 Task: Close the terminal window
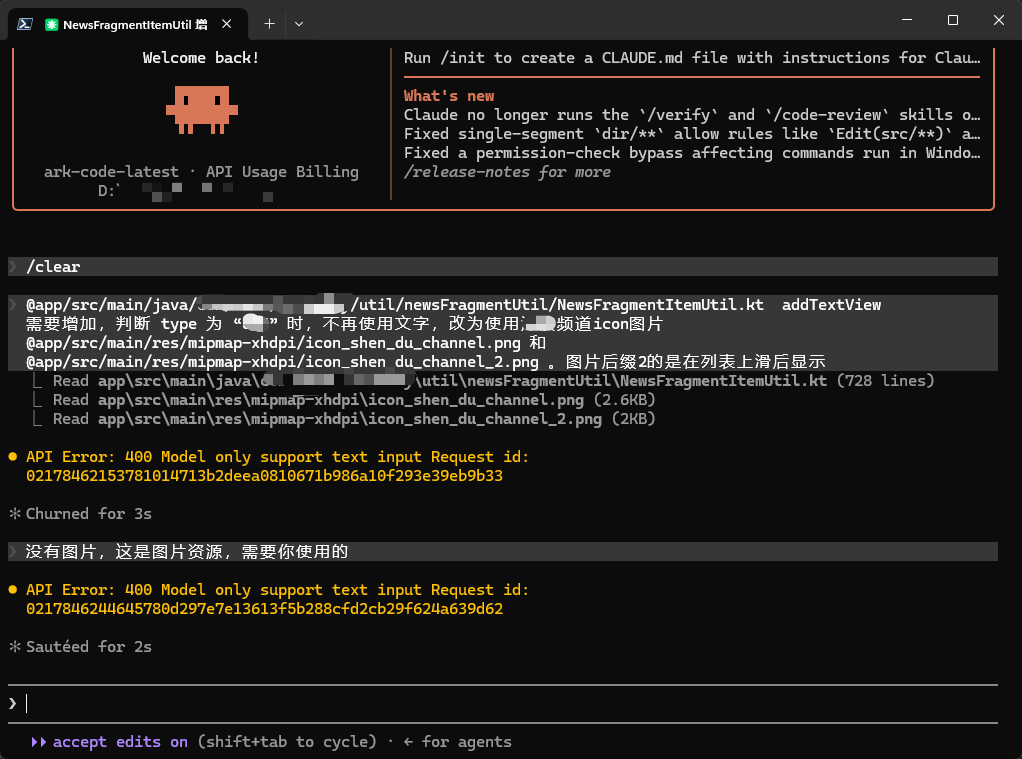[x=999, y=20]
